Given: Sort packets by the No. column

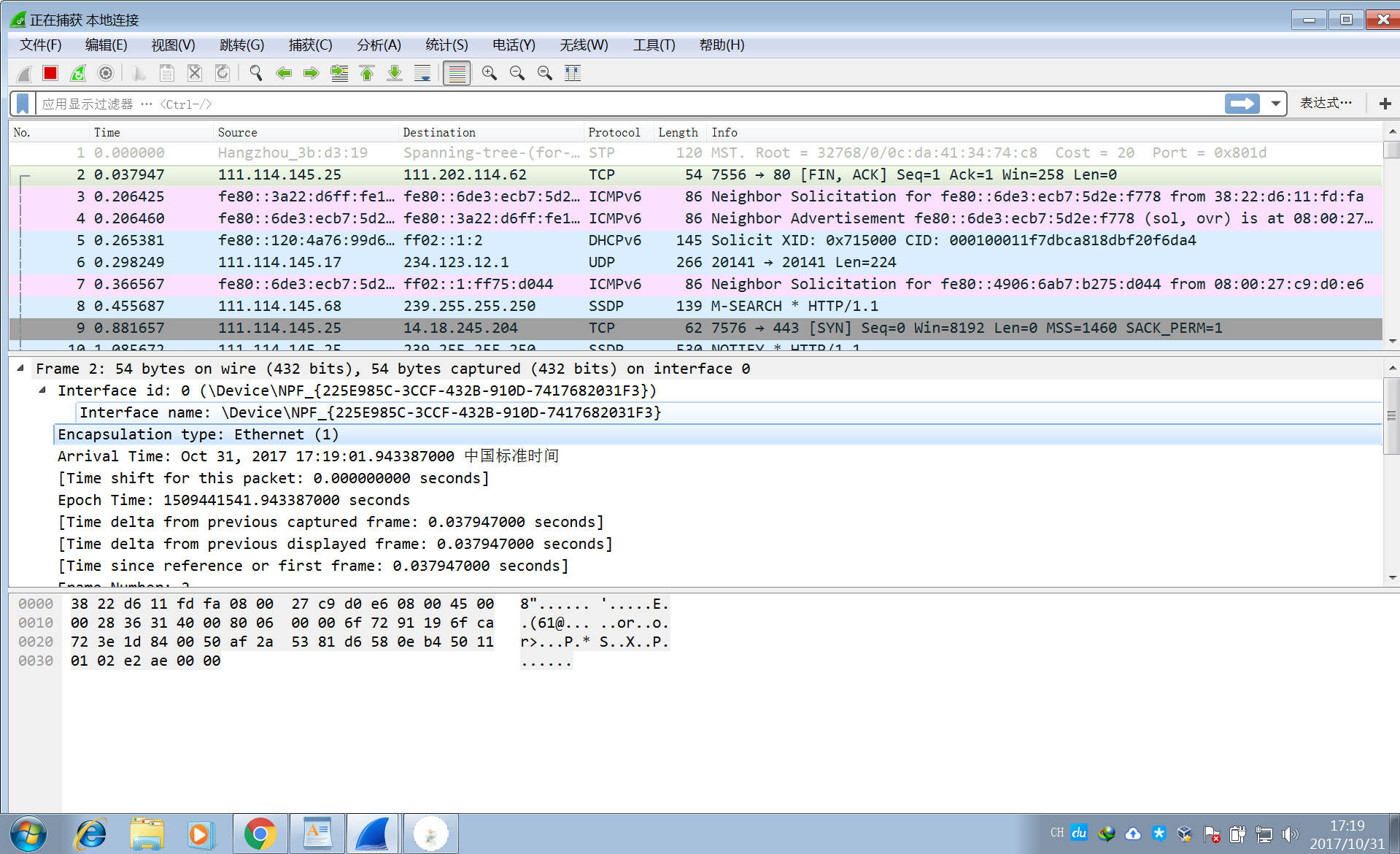Looking at the screenshot, I should [48, 132].
